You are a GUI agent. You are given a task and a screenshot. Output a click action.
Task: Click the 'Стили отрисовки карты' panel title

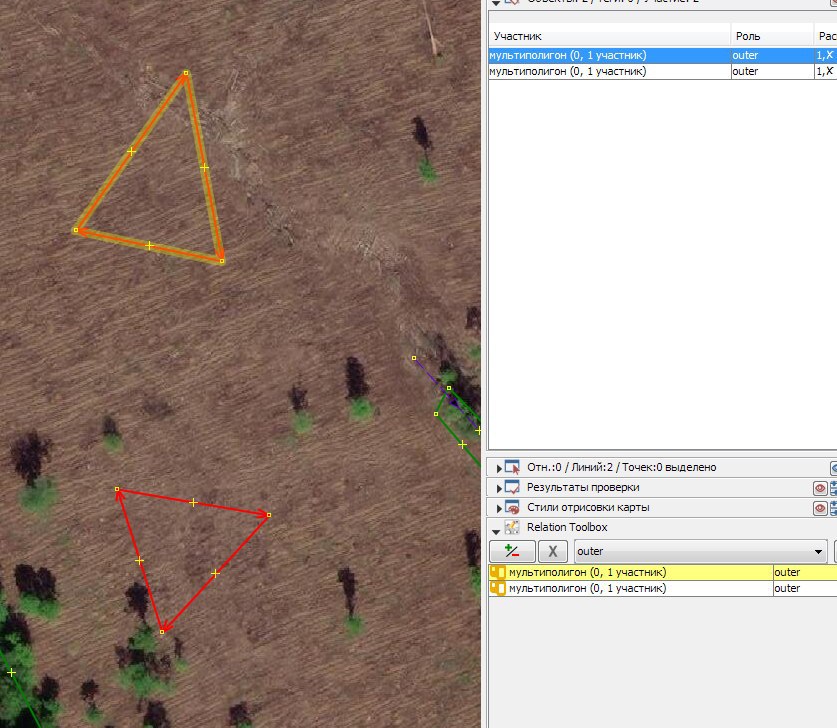588,508
